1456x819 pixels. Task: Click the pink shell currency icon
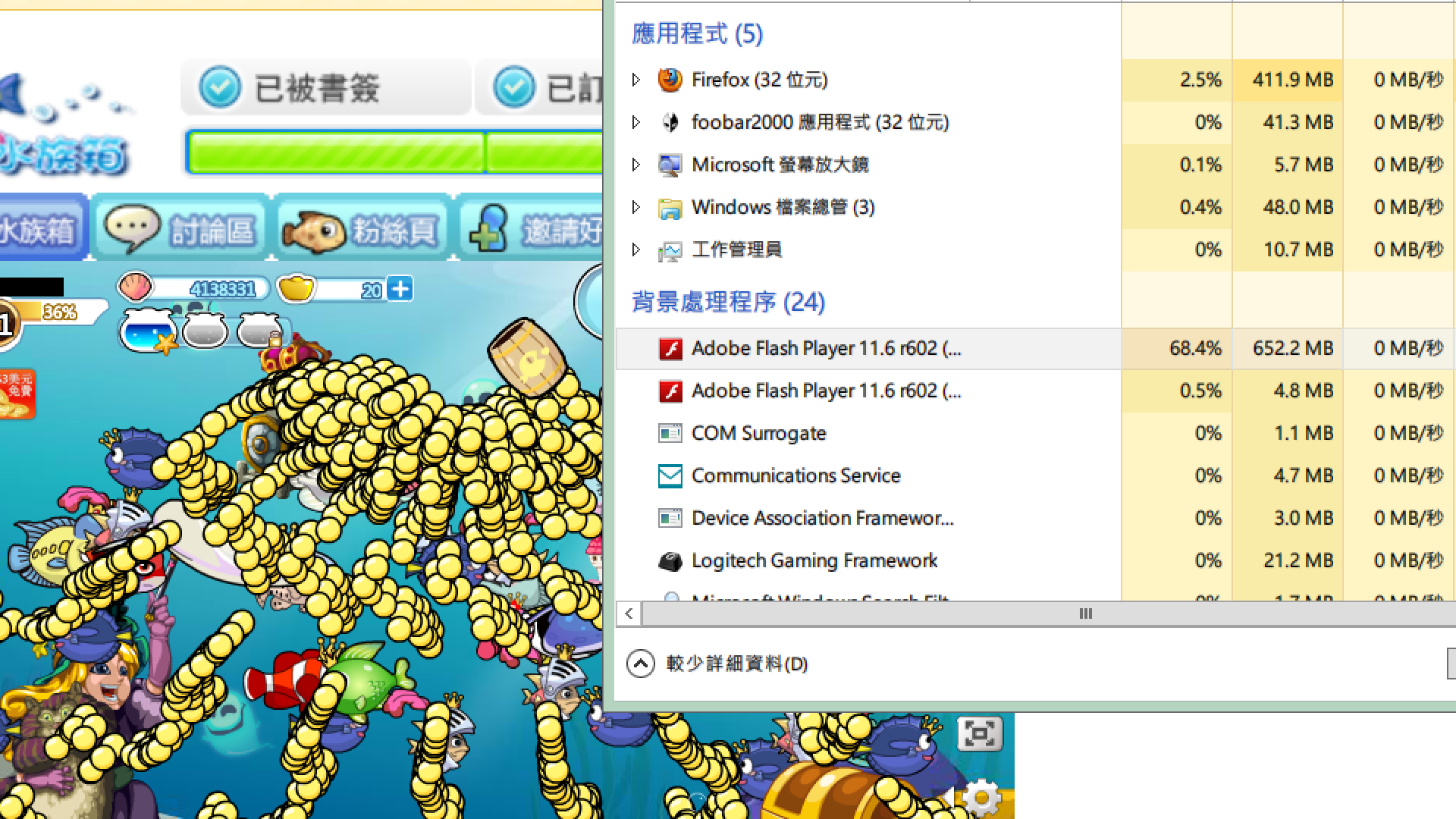[x=135, y=287]
